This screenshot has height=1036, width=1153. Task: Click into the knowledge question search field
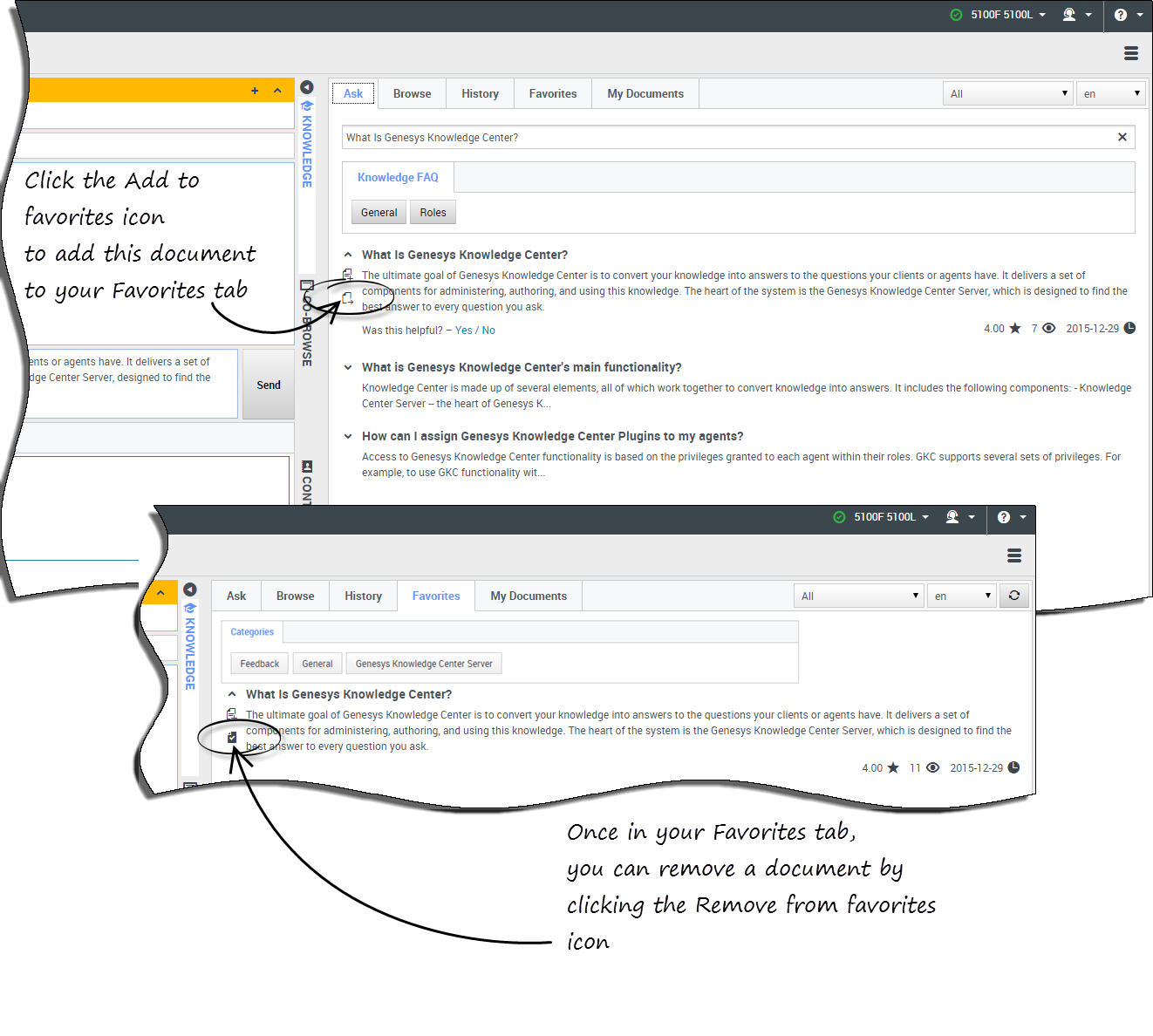tap(724, 137)
